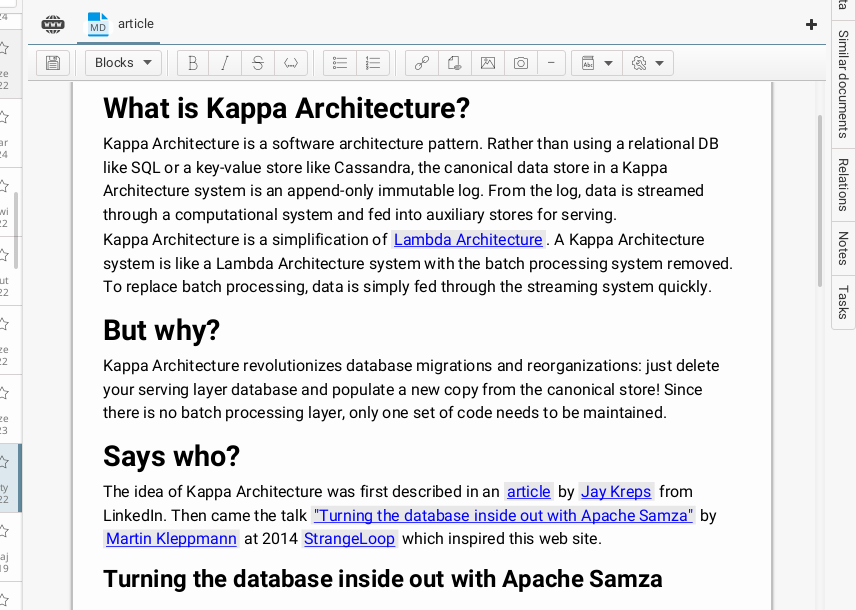Image resolution: width=856 pixels, height=610 pixels.
Task: Insert a numbered list
Action: point(373,63)
